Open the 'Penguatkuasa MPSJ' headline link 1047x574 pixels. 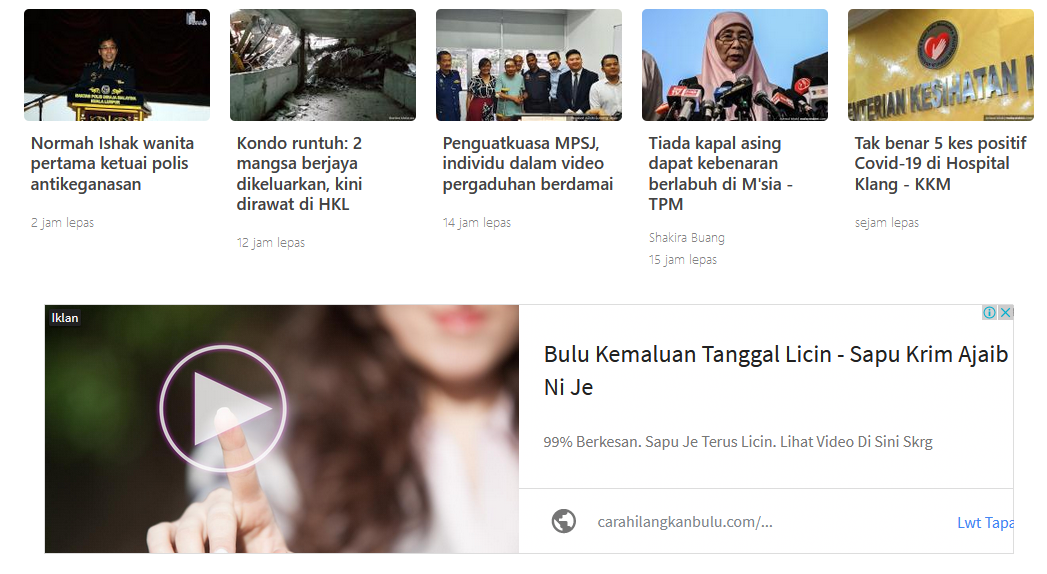(x=528, y=164)
